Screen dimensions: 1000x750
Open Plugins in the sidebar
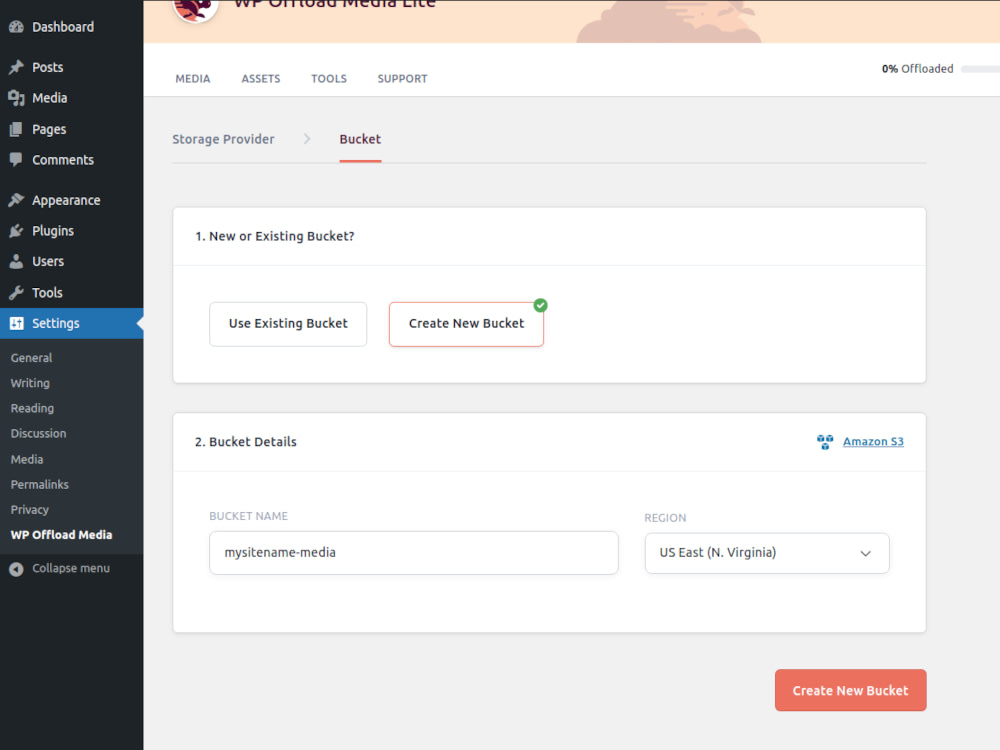[x=53, y=231]
